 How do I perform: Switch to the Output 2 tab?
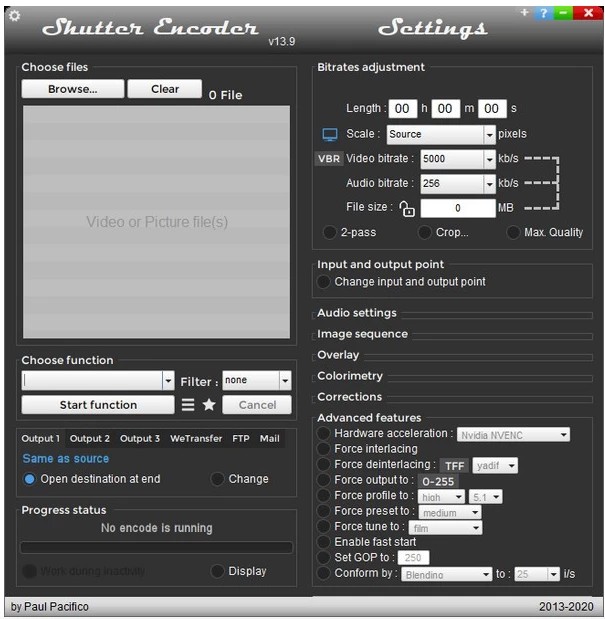[90, 438]
